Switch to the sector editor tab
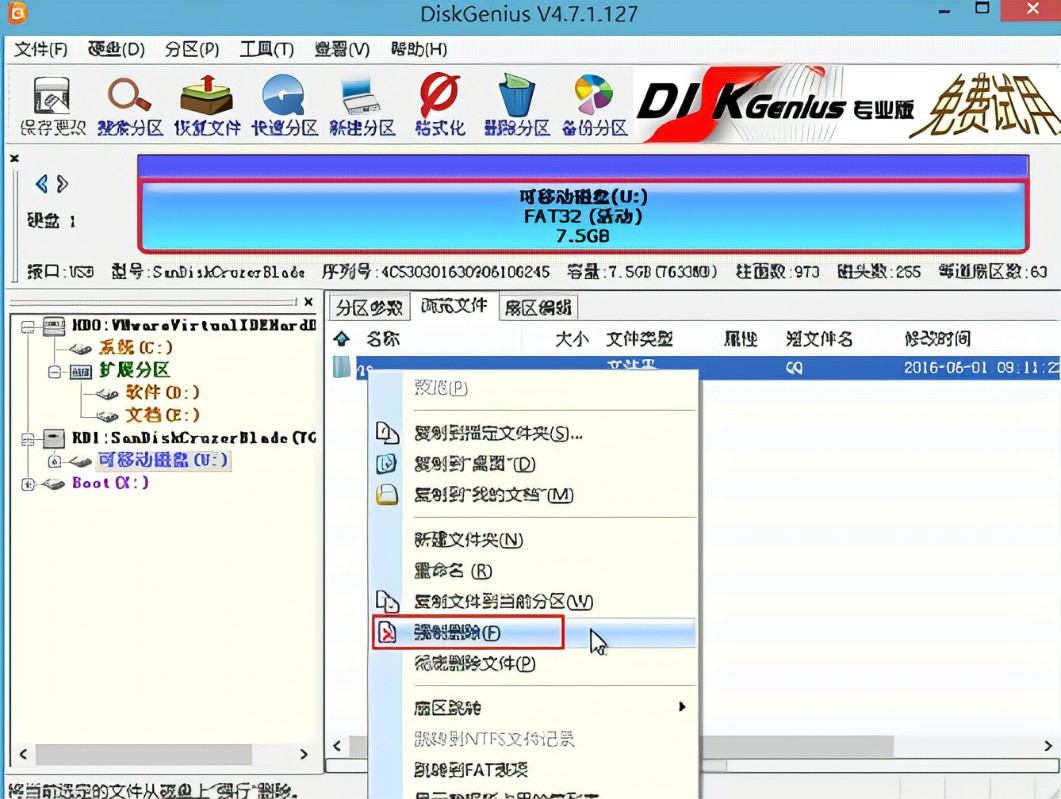The height and width of the screenshot is (799, 1061). pyautogui.click(x=538, y=308)
